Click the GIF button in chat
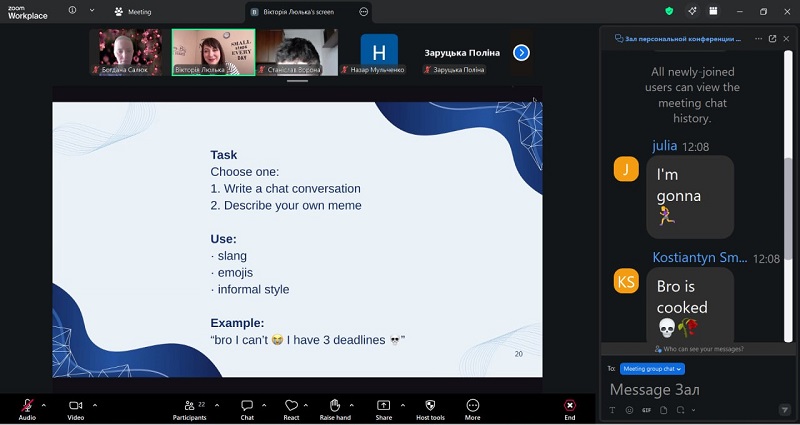The width and height of the screenshot is (800, 425). click(x=645, y=410)
